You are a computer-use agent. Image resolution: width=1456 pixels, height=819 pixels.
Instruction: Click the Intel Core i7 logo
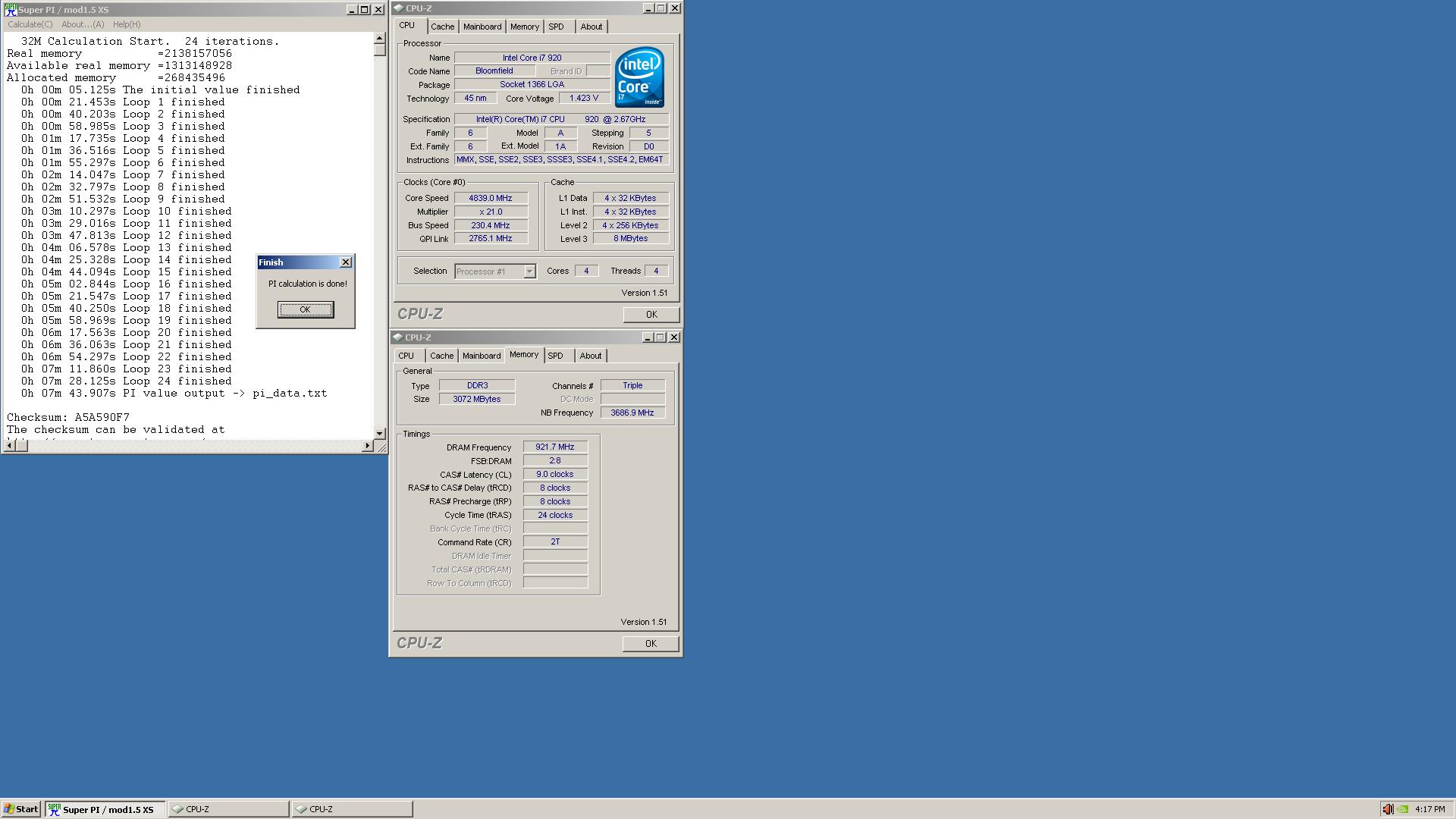(x=640, y=77)
